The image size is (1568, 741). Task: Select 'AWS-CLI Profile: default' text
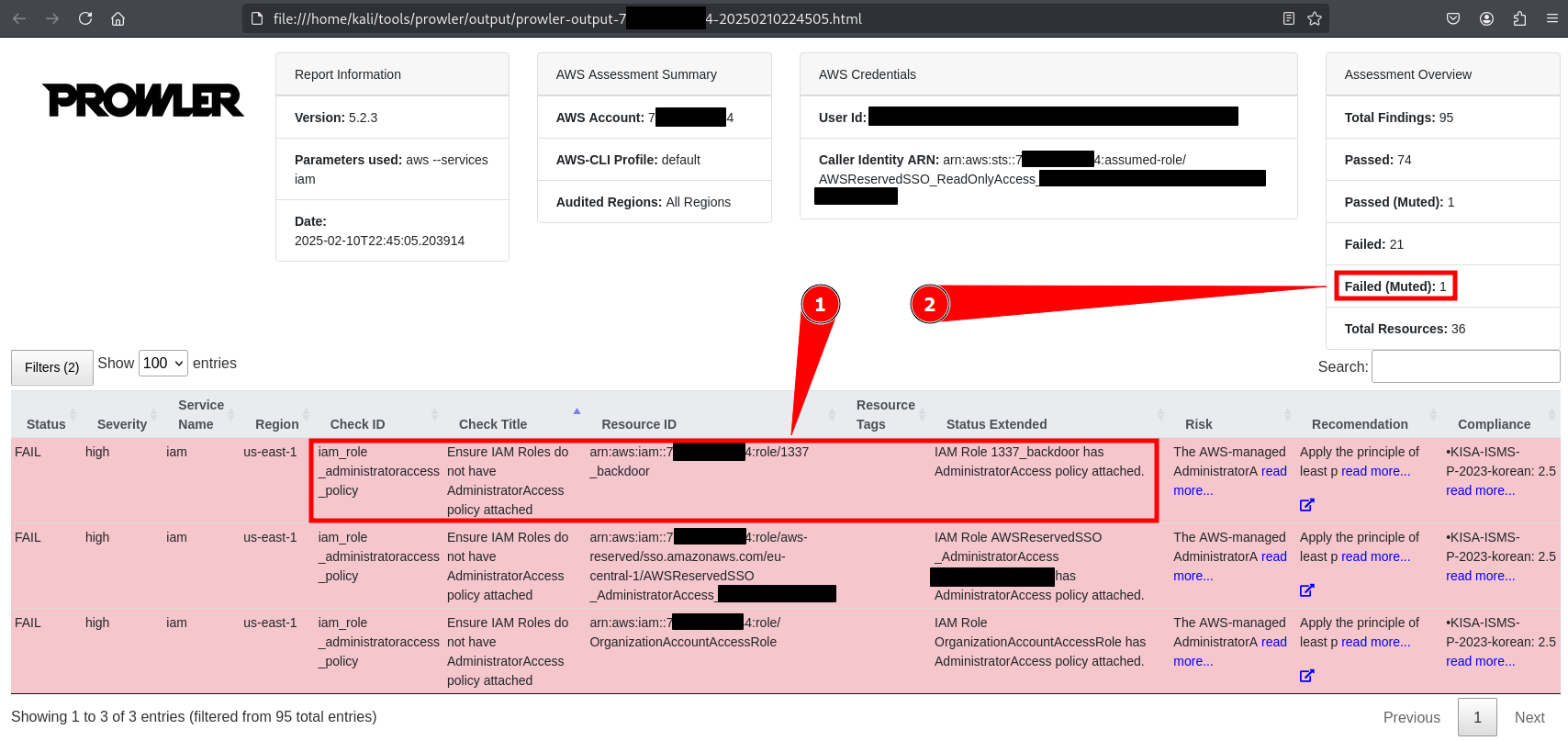628,160
